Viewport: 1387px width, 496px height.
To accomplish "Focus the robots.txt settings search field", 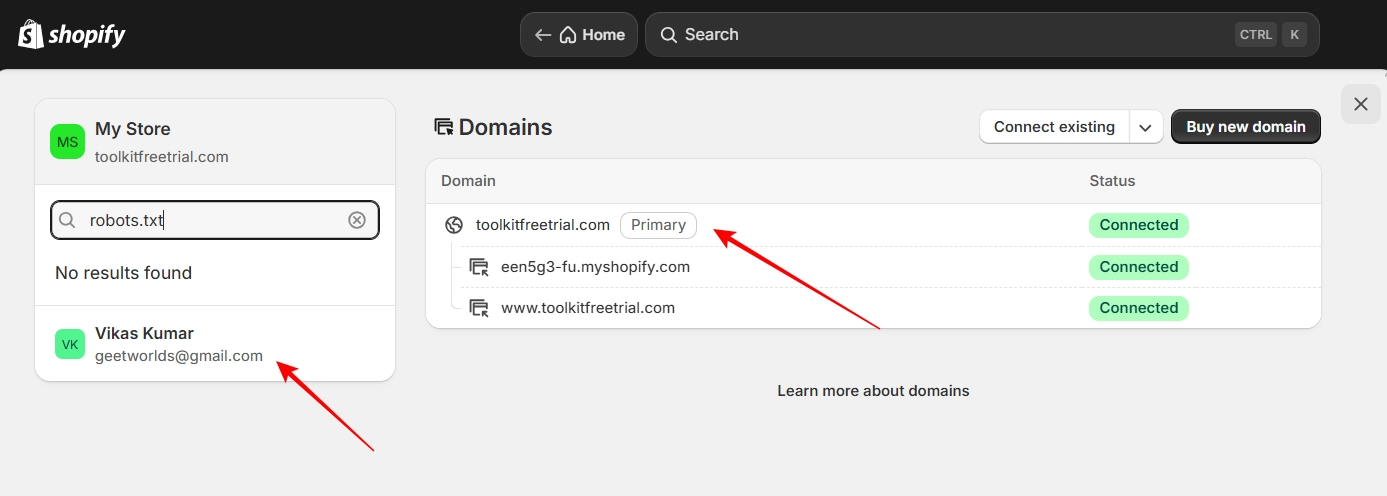I will [x=215, y=220].
